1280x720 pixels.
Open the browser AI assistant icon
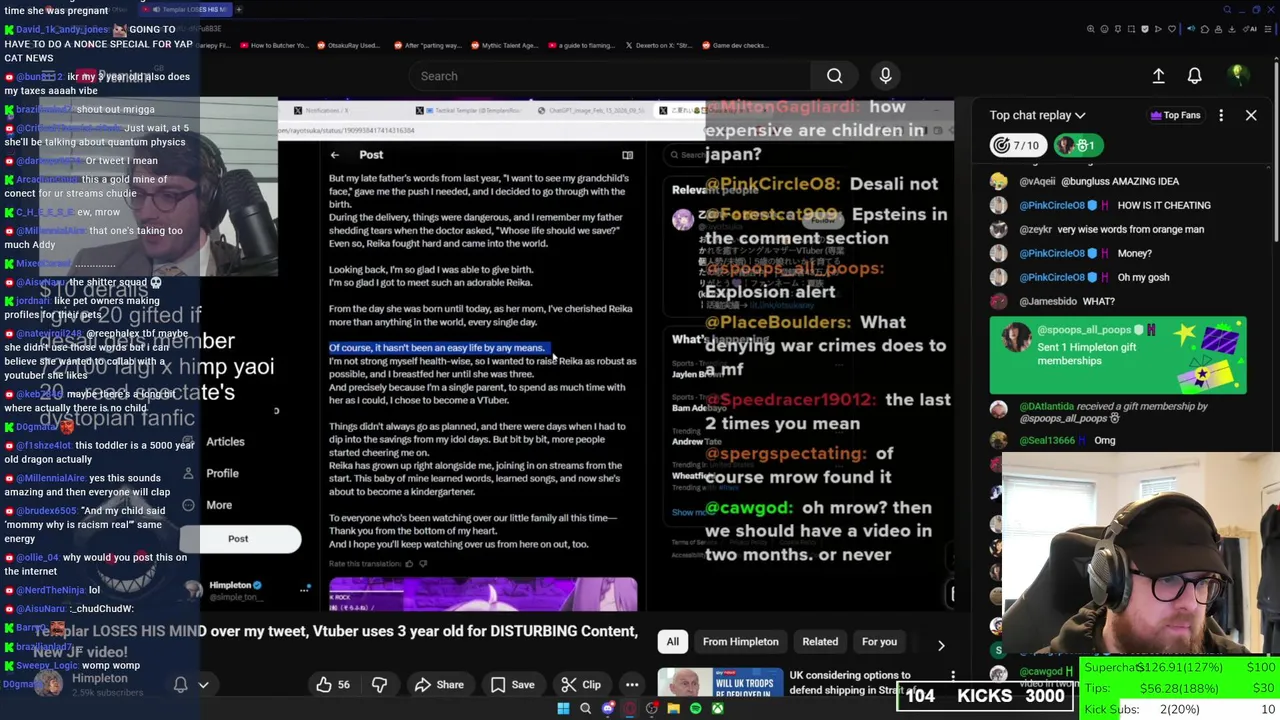point(1251,29)
